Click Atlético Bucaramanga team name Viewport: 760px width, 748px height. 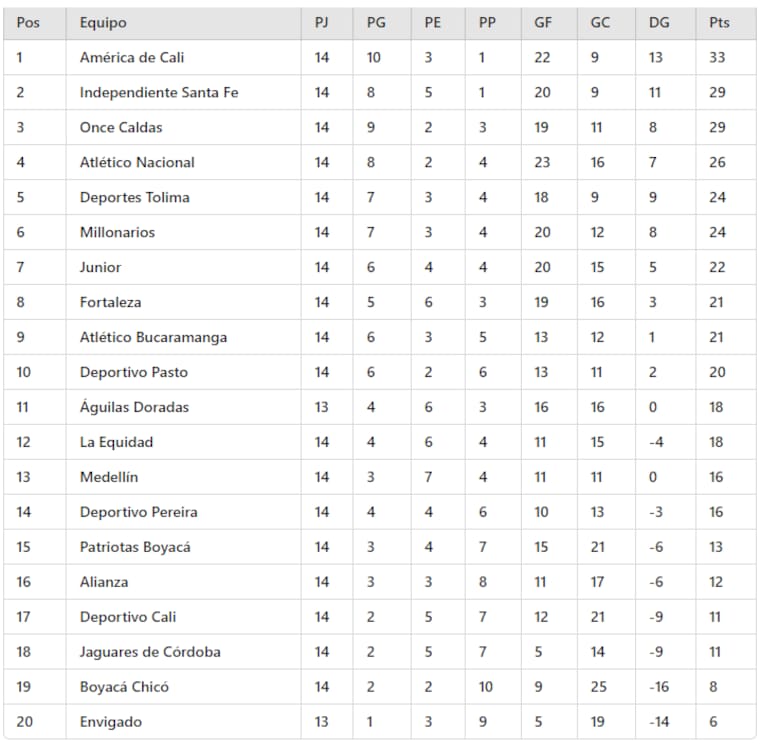pos(153,338)
